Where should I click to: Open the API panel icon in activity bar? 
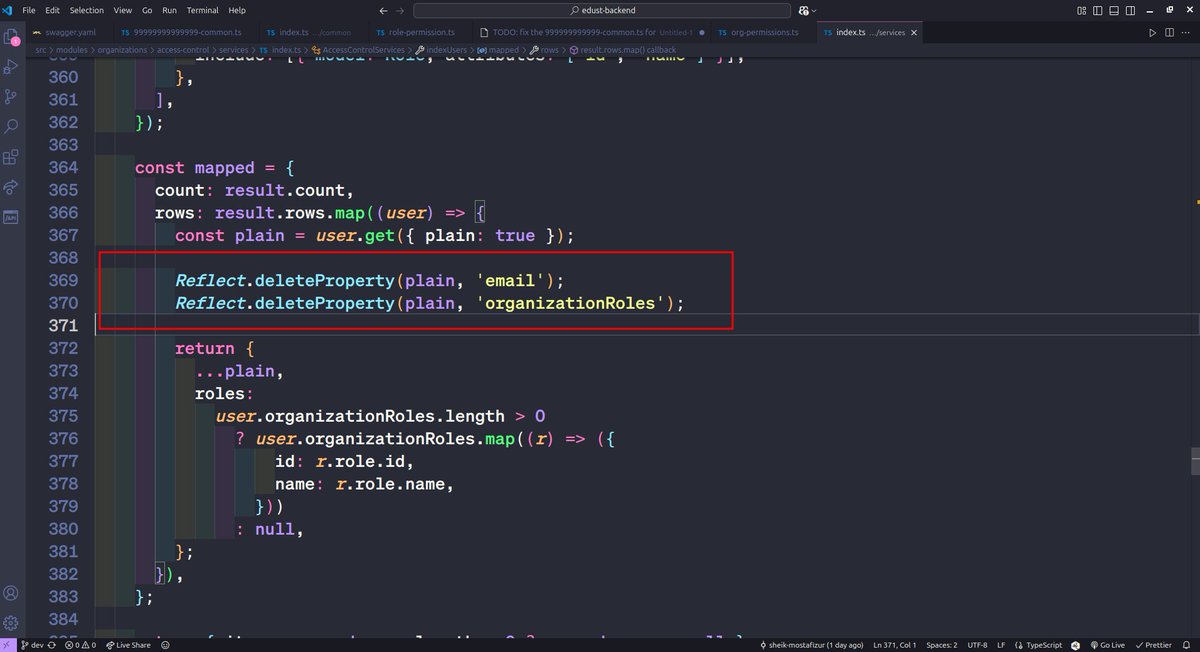[12, 217]
